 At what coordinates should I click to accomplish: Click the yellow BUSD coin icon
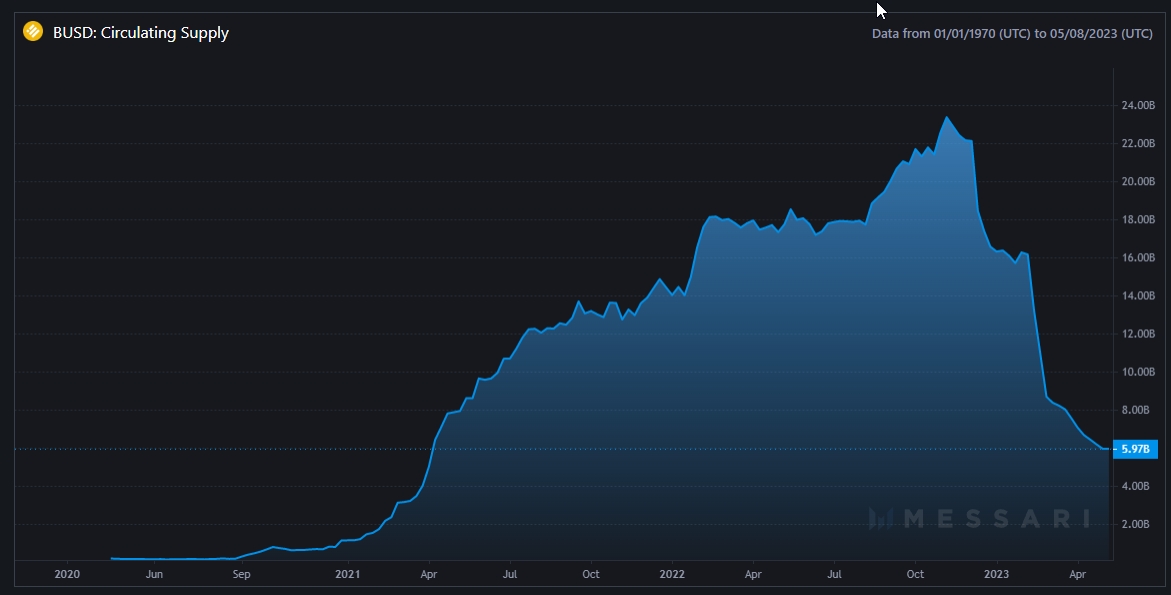pos(33,31)
